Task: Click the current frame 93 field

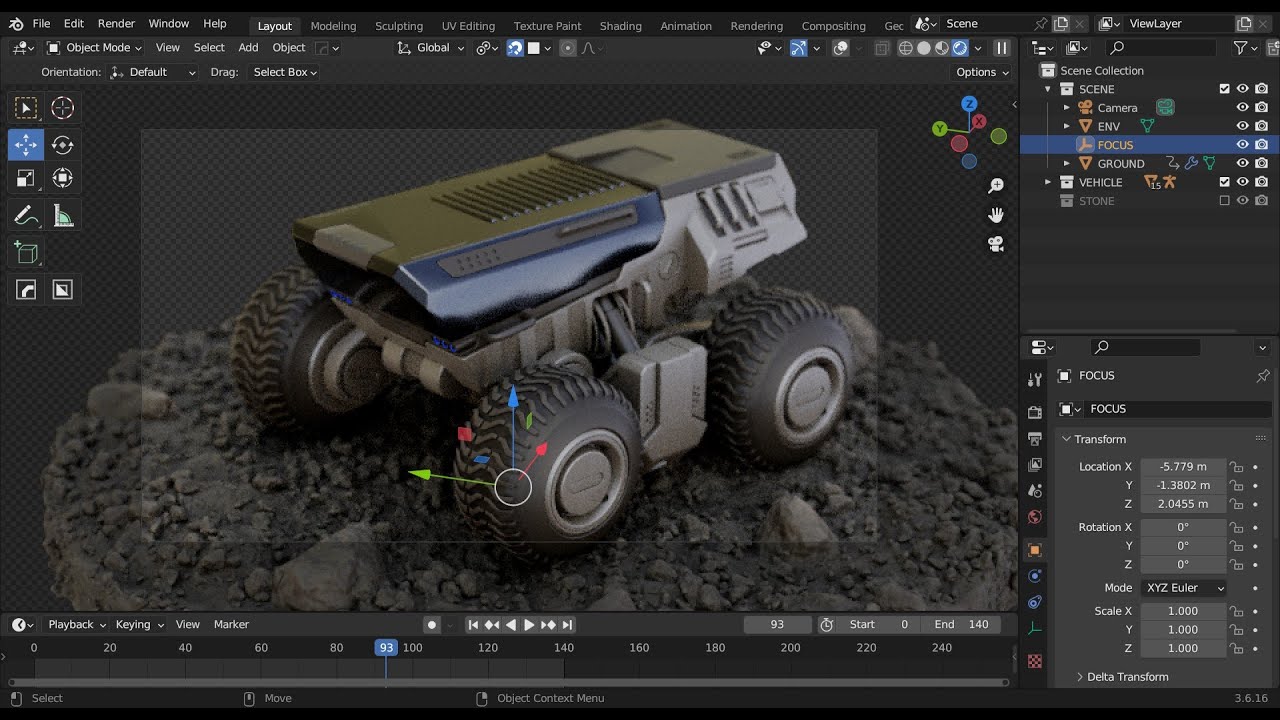Action: [x=777, y=624]
